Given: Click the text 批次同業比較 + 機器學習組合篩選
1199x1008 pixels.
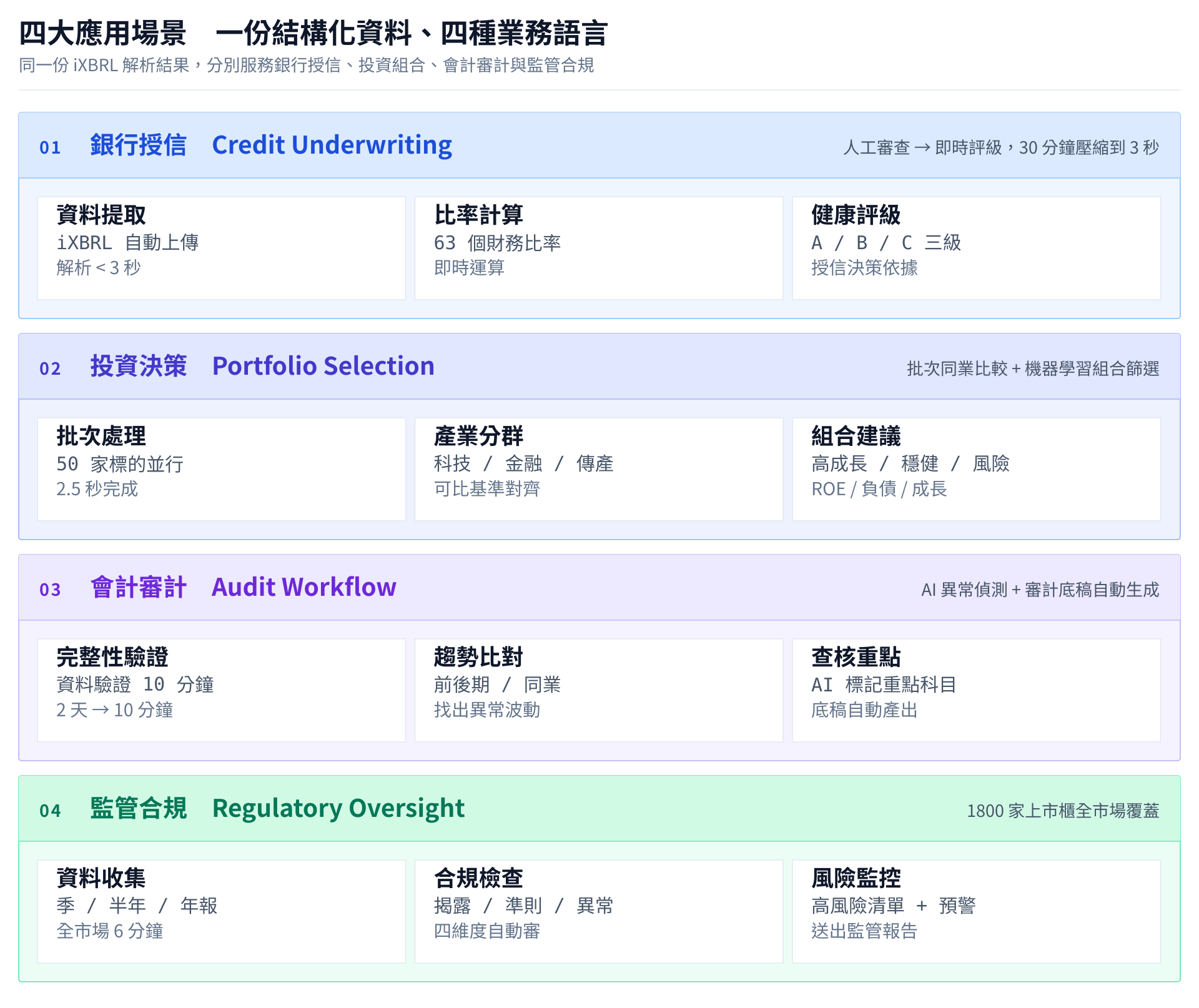Looking at the screenshot, I should tap(1033, 369).
